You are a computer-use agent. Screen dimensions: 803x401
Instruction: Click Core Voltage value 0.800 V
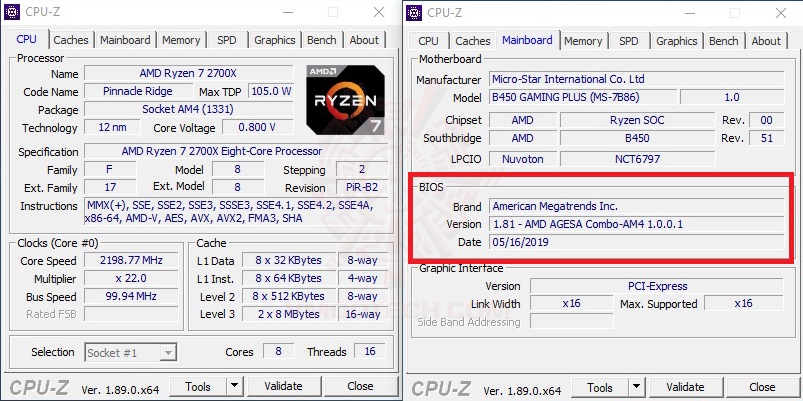tap(258, 127)
